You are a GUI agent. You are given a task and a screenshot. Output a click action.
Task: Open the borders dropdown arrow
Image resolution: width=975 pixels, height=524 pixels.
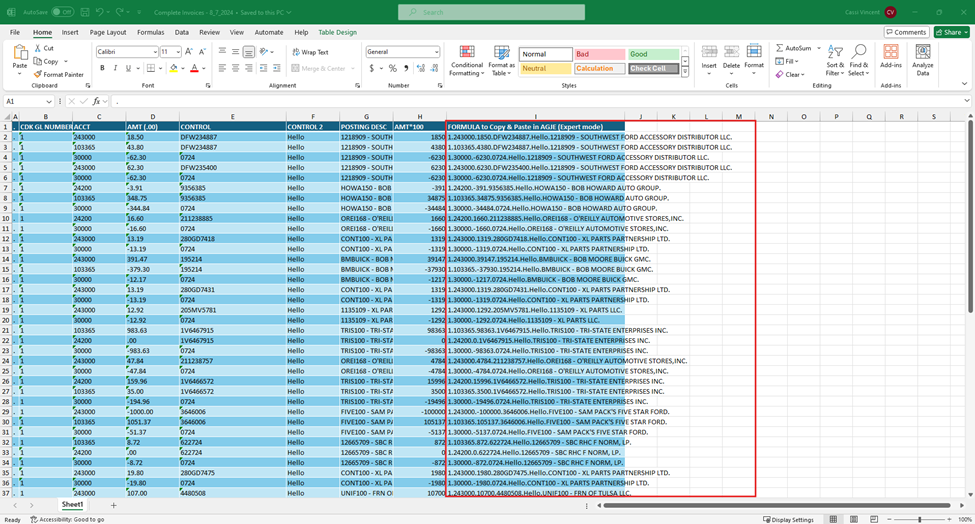click(x=160, y=68)
